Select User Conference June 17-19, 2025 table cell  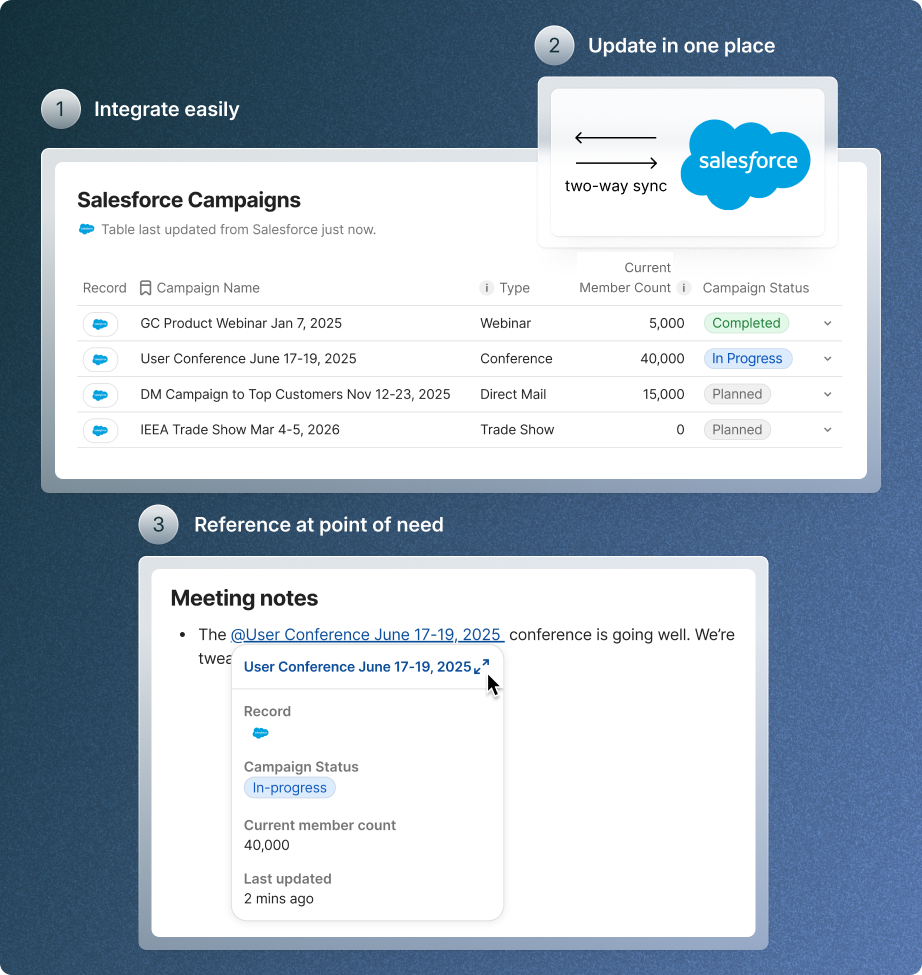click(249, 359)
